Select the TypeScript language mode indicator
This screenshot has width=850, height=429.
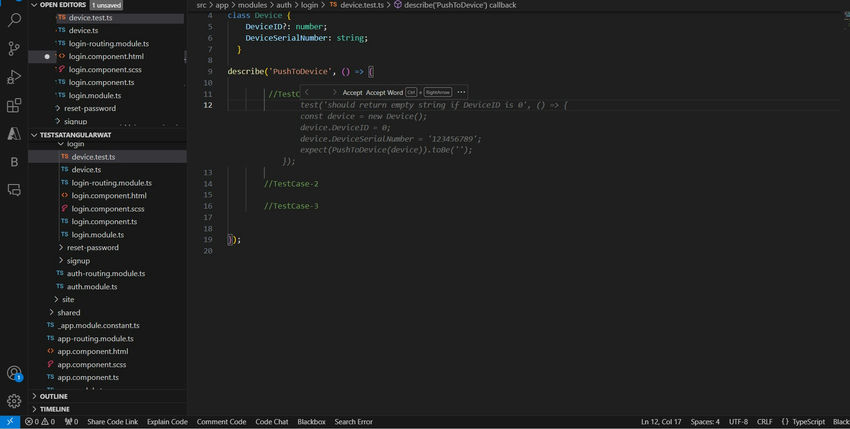coord(808,422)
